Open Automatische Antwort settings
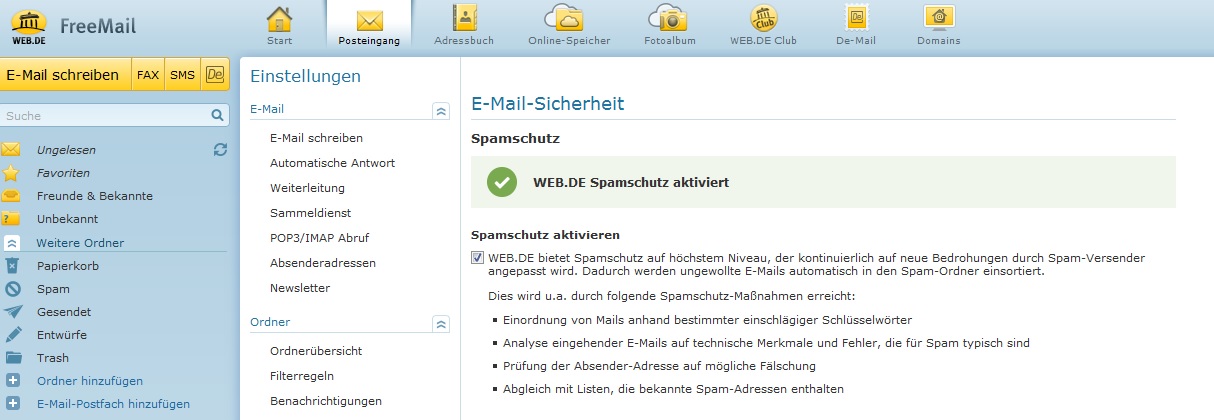Image resolution: width=1214 pixels, height=420 pixels. (x=332, y=163)
